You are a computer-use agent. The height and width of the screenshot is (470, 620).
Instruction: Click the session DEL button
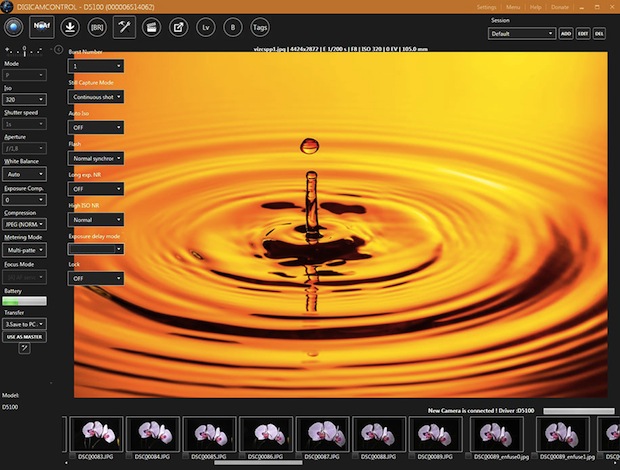pos(599,34)
